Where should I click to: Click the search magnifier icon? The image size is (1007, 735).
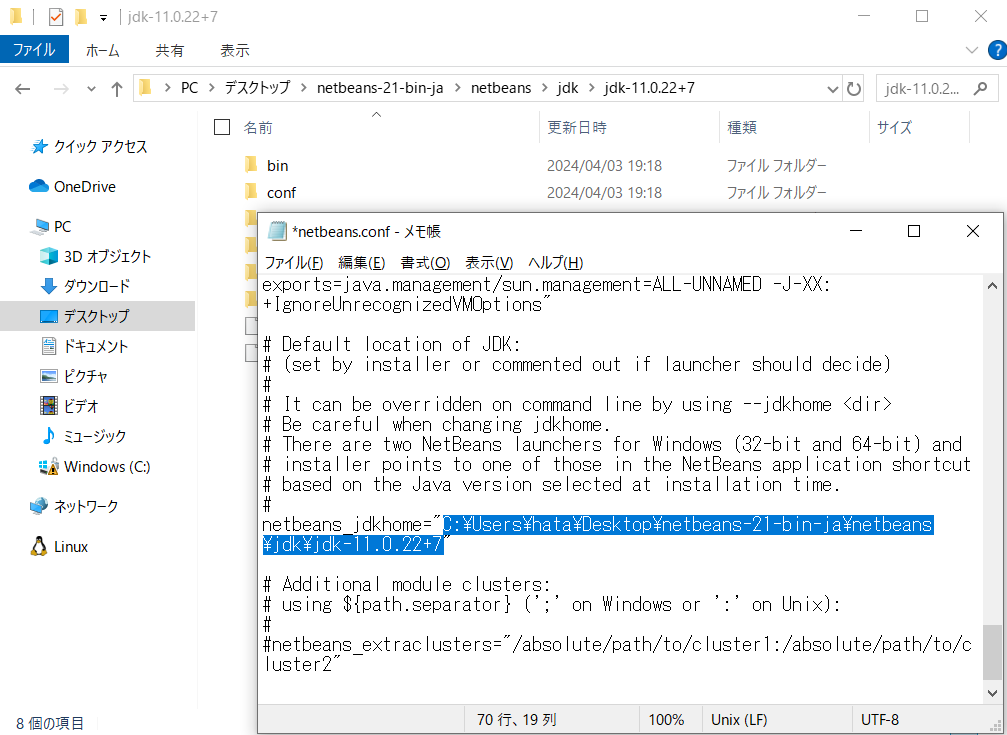pyautogui.click(x=981, y=89)
